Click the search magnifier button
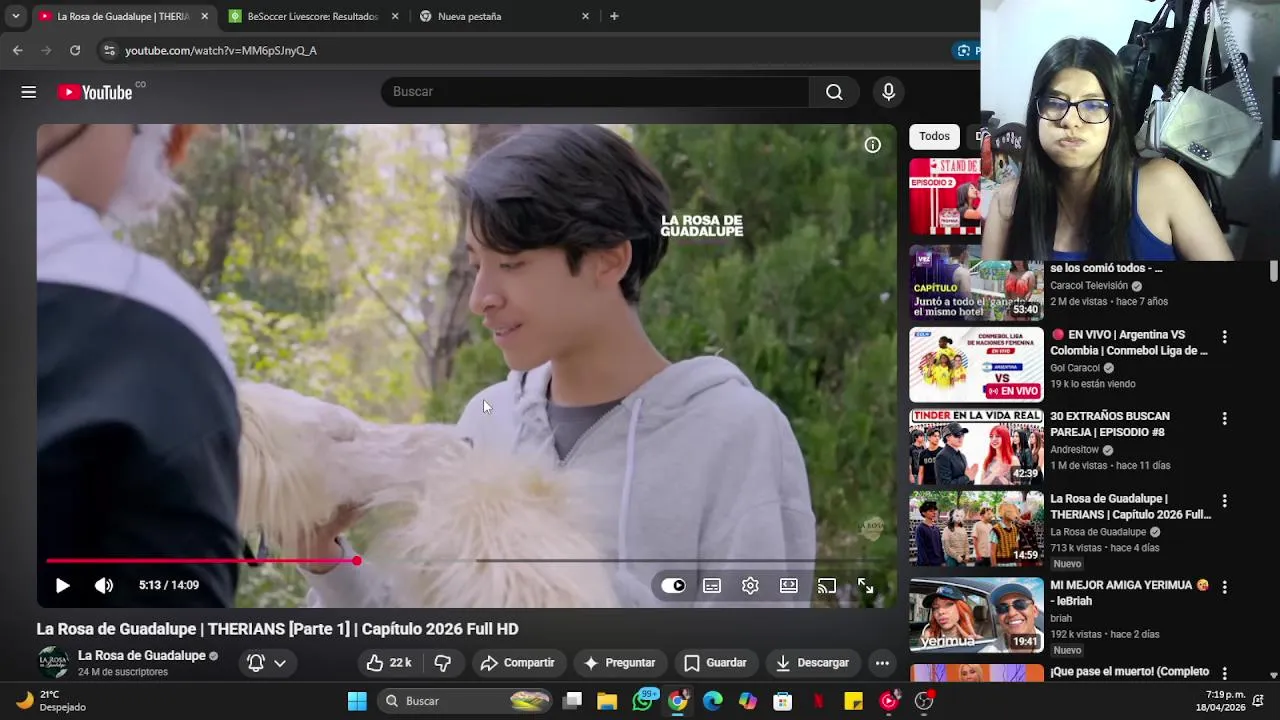1280x720 pixels. [834, 92]
